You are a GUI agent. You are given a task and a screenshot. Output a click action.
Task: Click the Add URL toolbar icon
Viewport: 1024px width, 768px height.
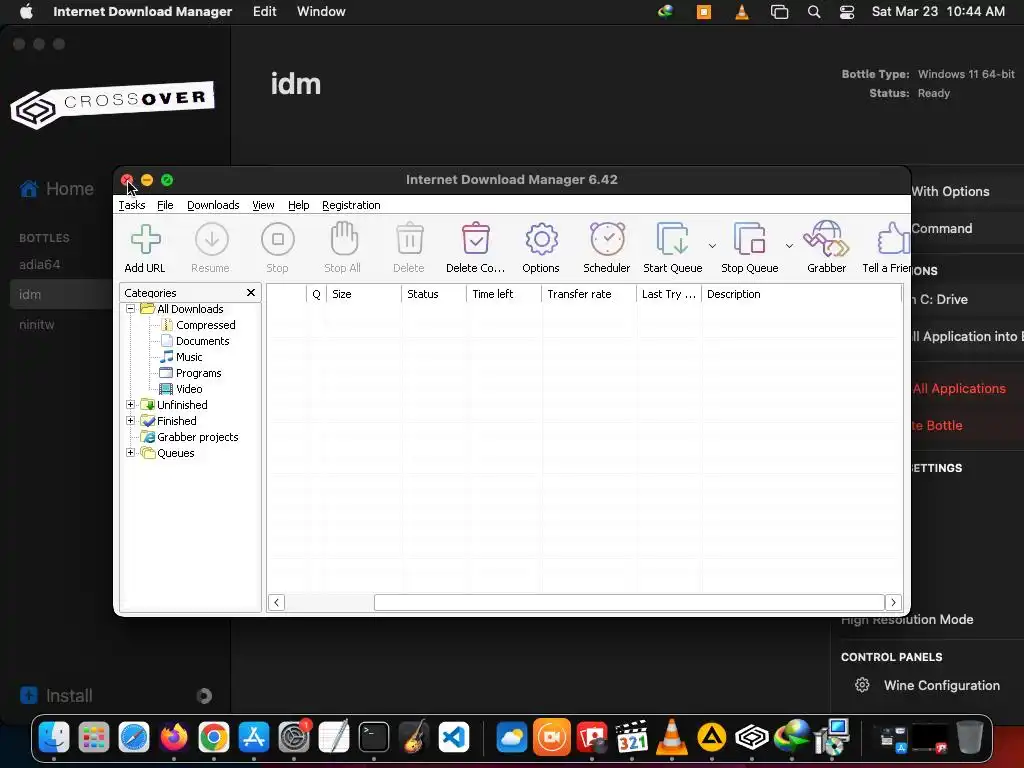click(x=145, y=240)
